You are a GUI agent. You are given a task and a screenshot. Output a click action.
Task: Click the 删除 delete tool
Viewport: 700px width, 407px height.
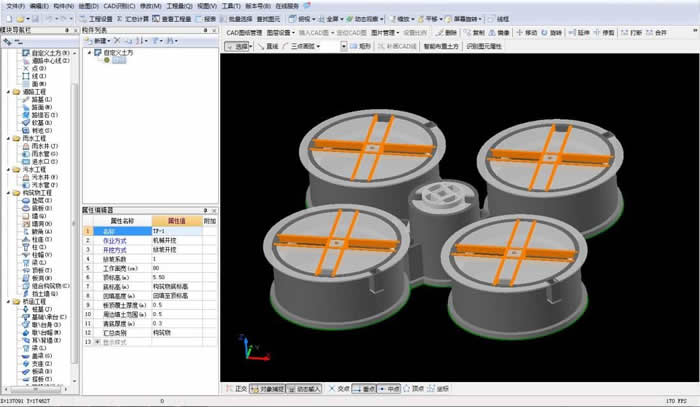point(446,33)
